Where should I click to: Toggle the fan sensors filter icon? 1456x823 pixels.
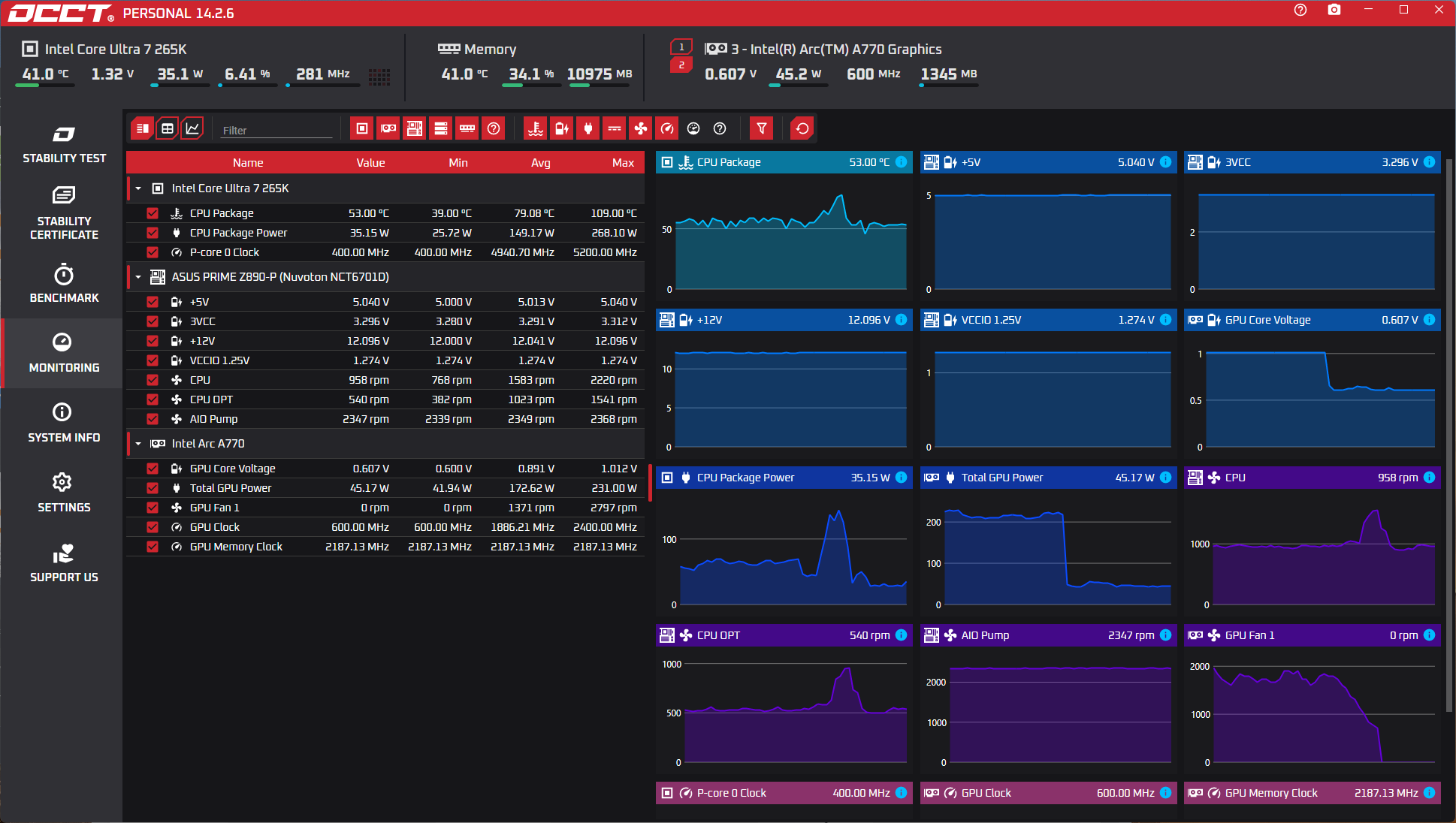[x=640, y=128]
